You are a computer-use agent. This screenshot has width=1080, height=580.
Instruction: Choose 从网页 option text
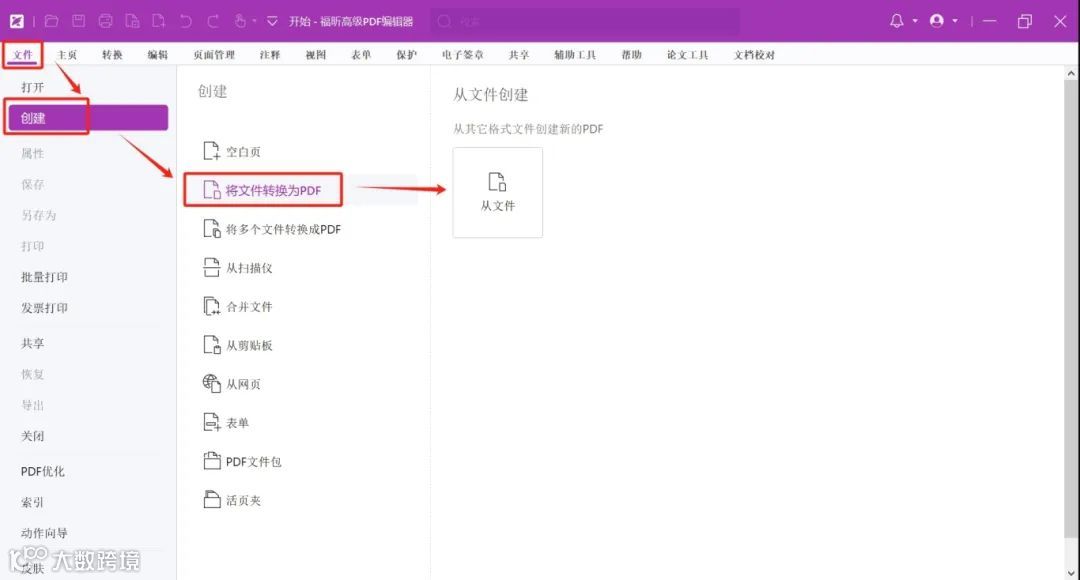point(243,384)
